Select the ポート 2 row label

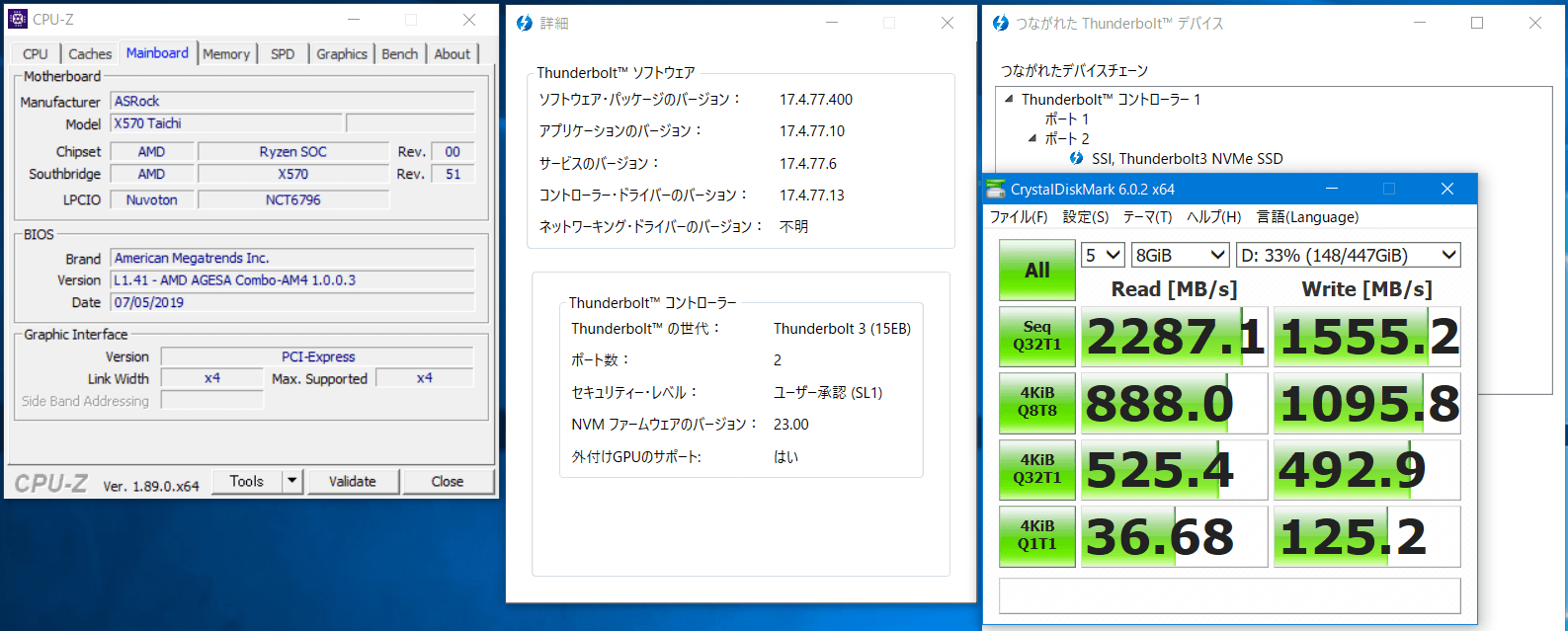tap(1067, 138)
